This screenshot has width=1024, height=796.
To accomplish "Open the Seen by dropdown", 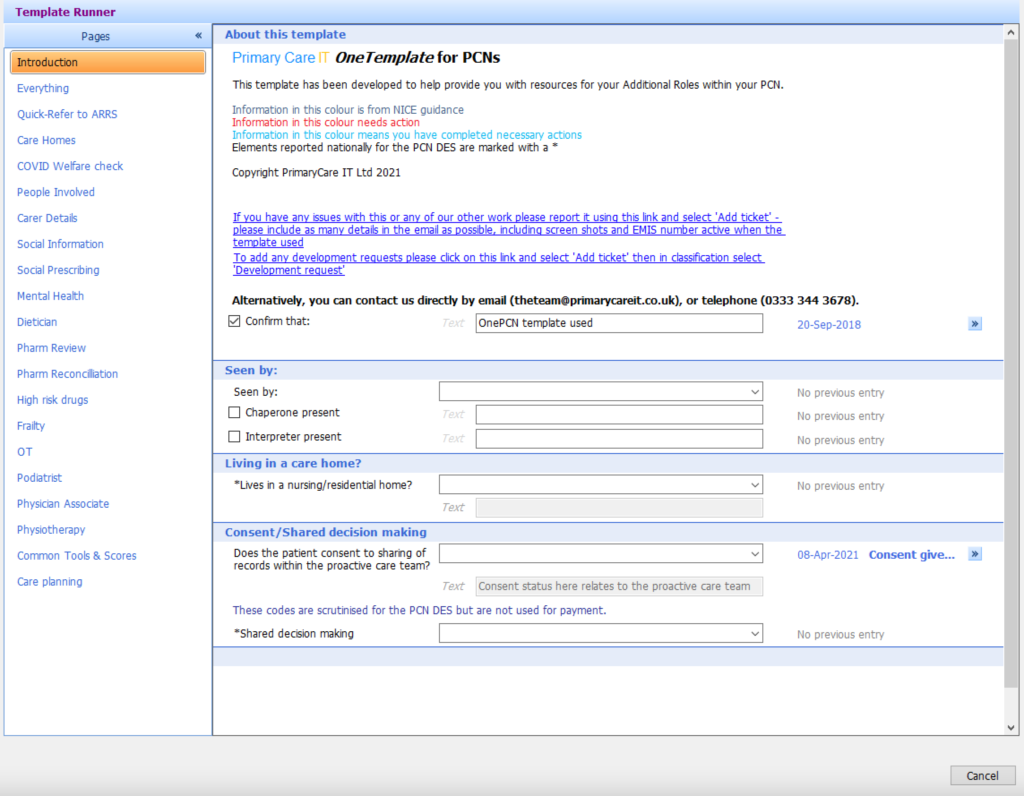I will [x=601, y=392].
